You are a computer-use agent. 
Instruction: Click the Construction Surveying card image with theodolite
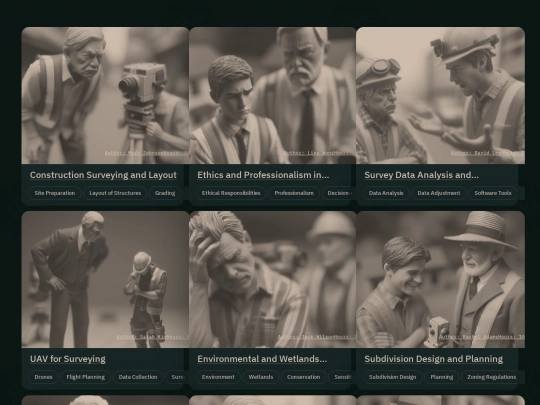pos(105,95)
